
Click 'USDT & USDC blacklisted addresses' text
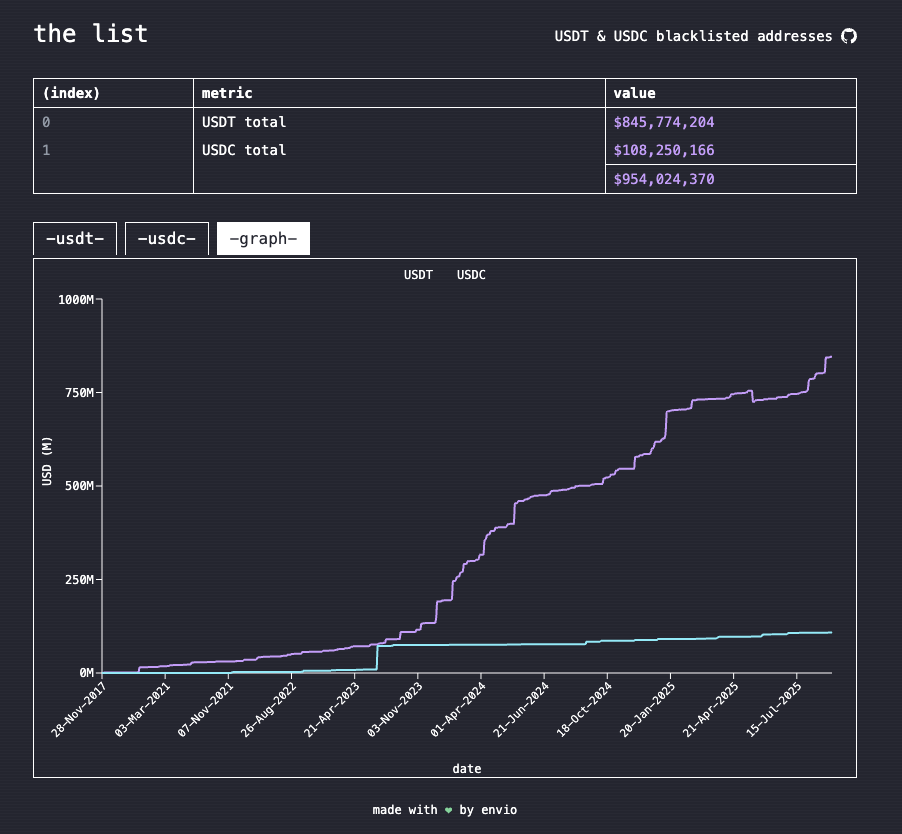pos(693,36)
